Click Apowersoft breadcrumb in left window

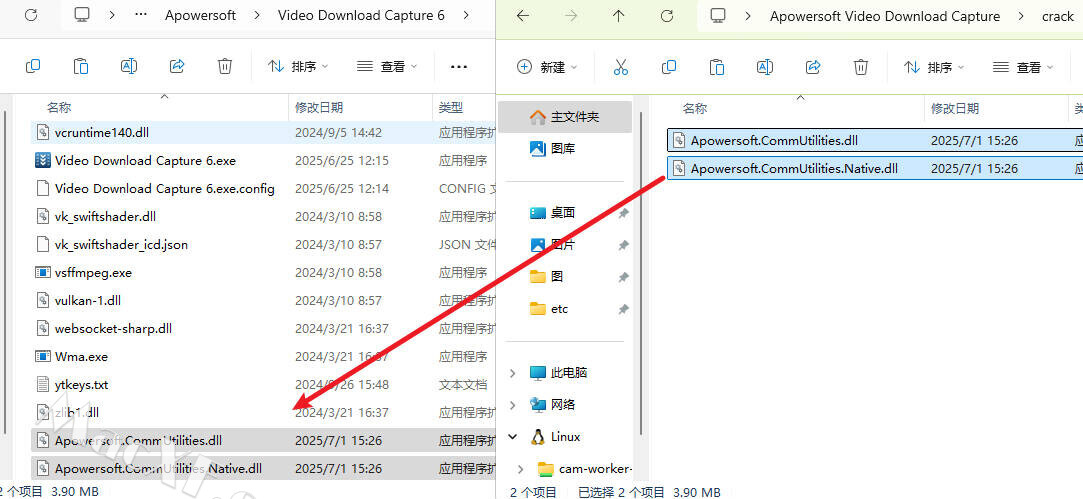(200, 15)
